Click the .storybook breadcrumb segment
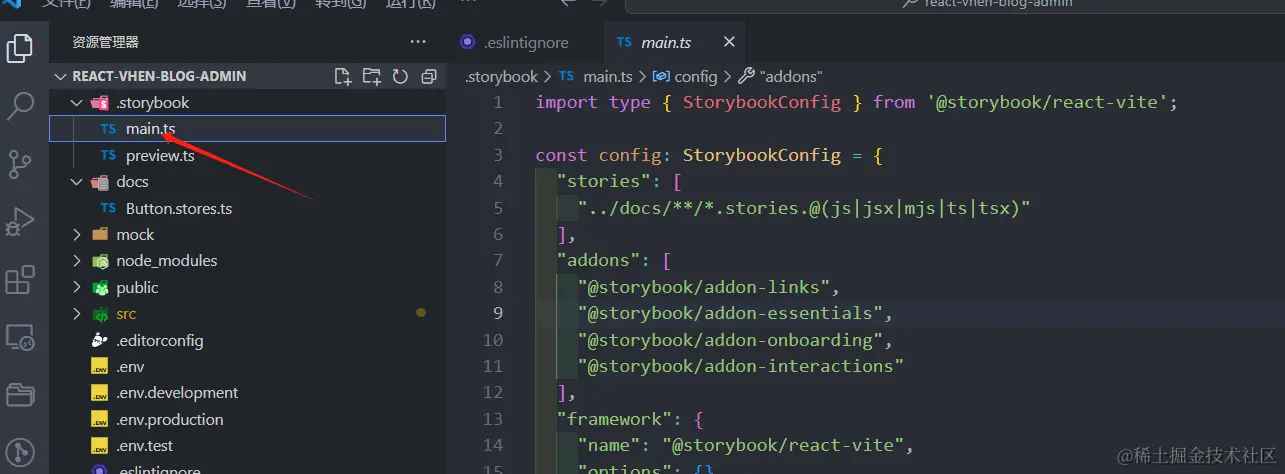1285x474 pixels. pyautogui.click(x=501, y=76)
